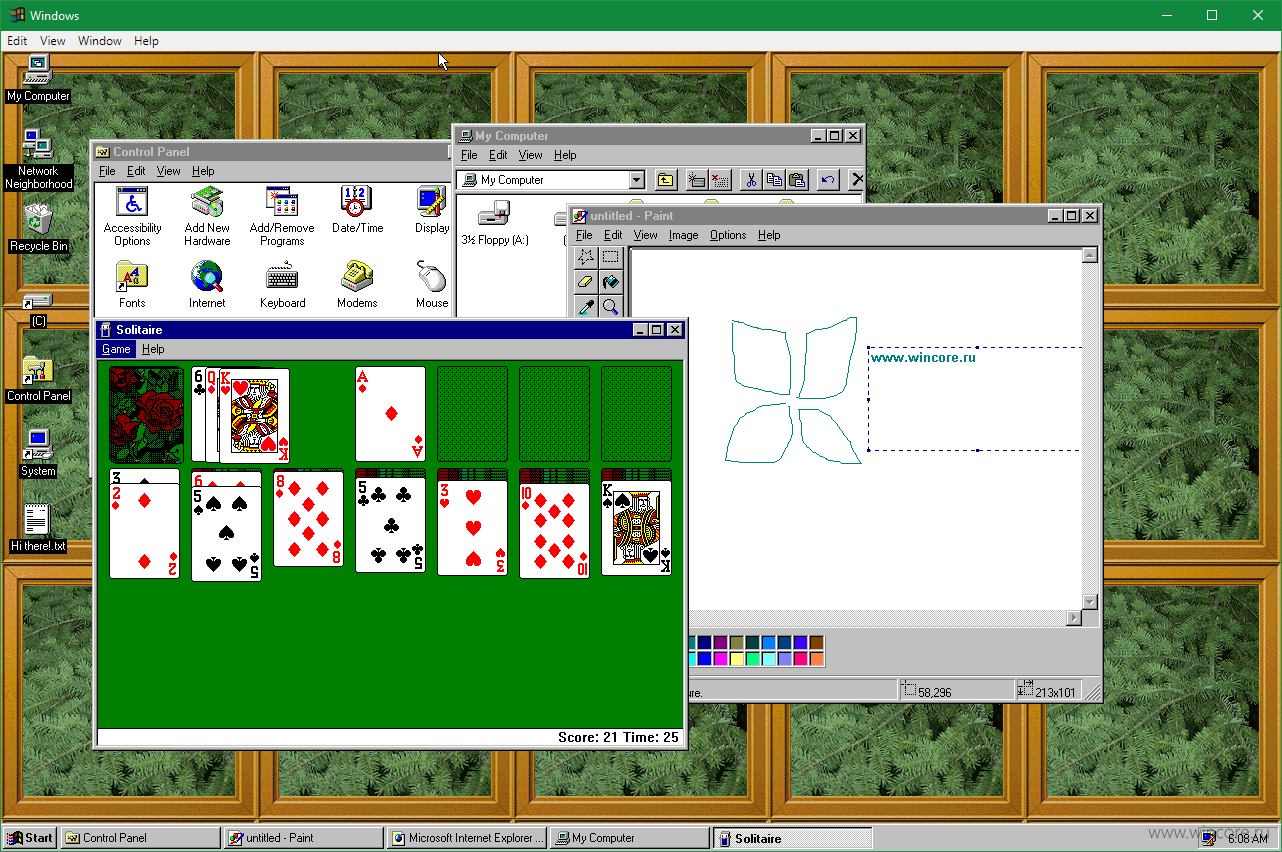Switch to My Computer taskbar button
This screenshot has height=852, width=1282.
630,838
